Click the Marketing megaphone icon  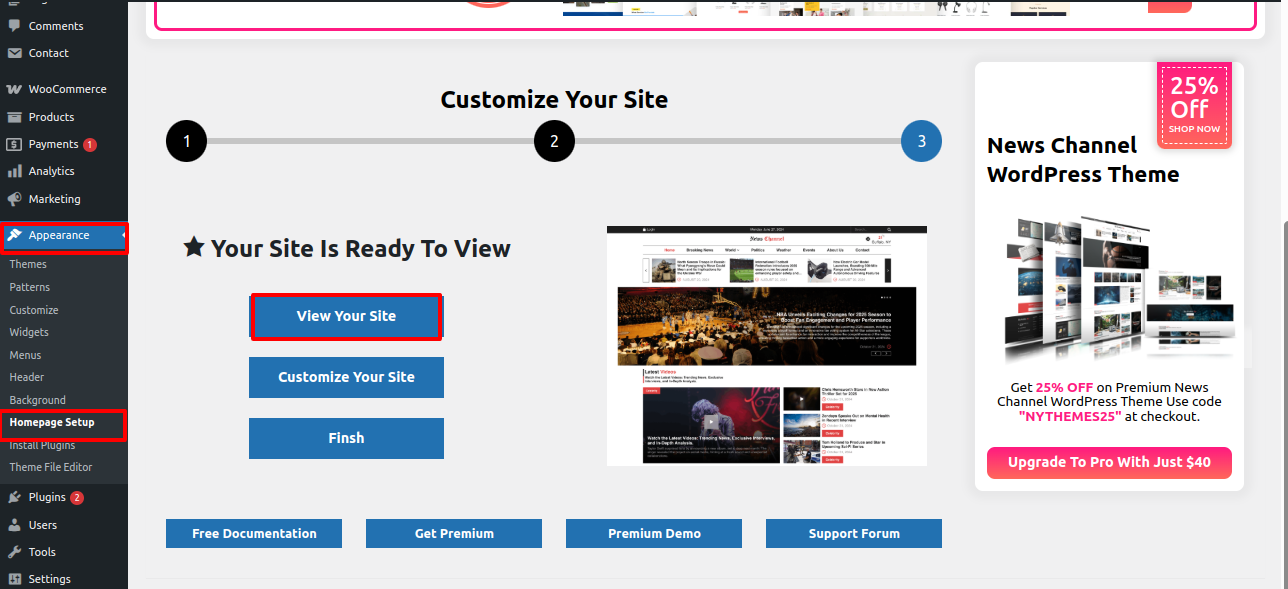click(x=14, y=199)
